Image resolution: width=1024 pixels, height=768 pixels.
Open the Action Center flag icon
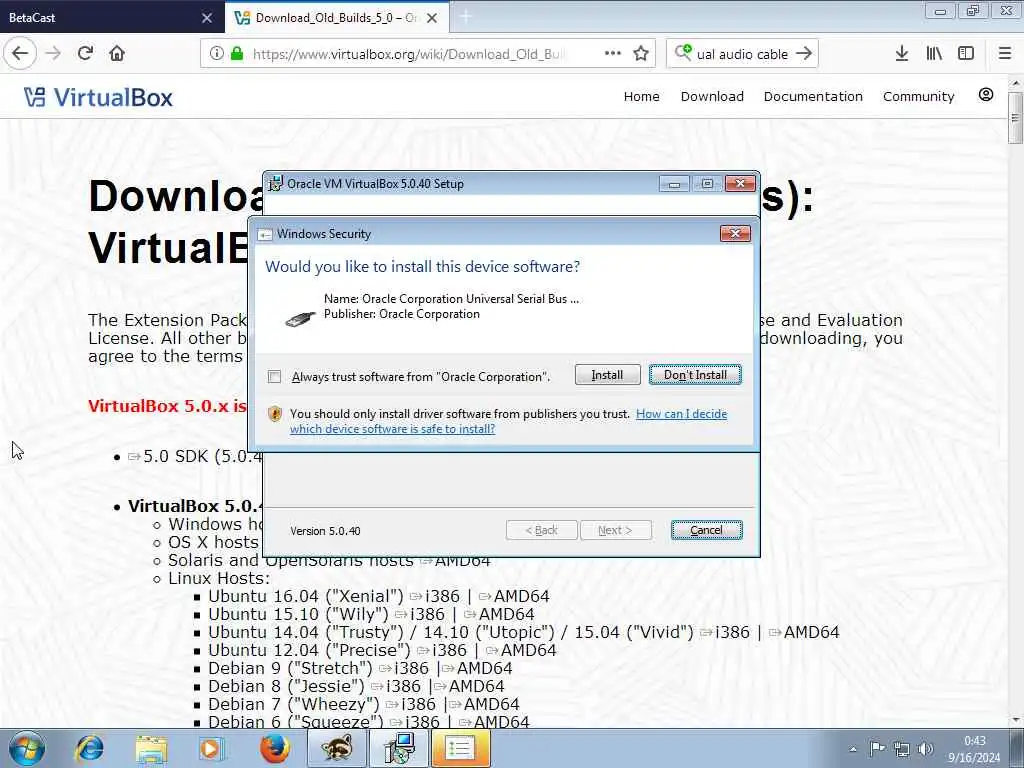tap(877, 748)
